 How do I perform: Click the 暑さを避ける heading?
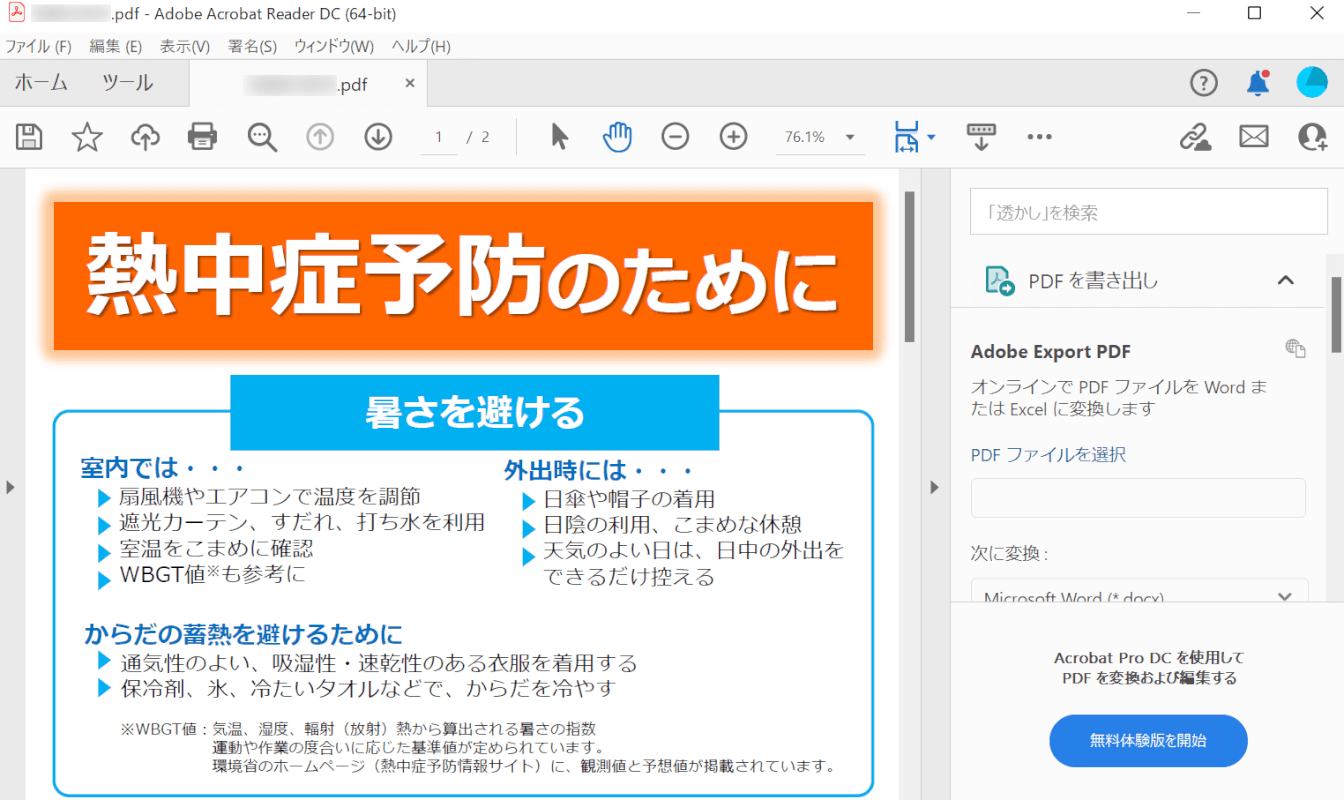[x=475, y=412]
